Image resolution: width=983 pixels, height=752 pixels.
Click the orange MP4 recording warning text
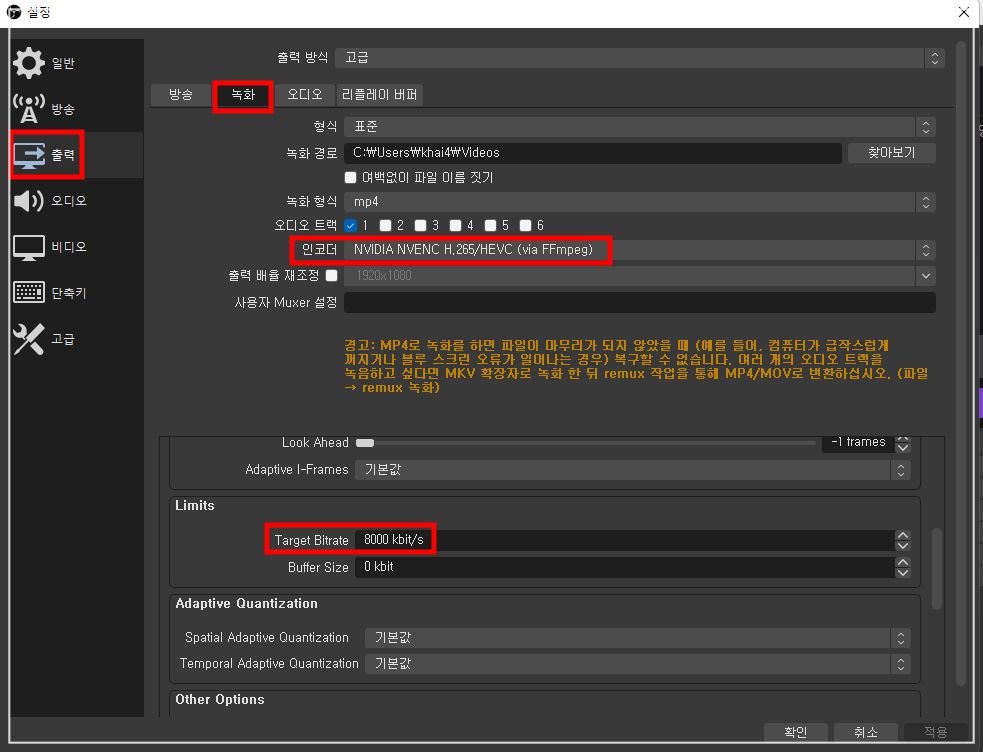coord(636,367)
